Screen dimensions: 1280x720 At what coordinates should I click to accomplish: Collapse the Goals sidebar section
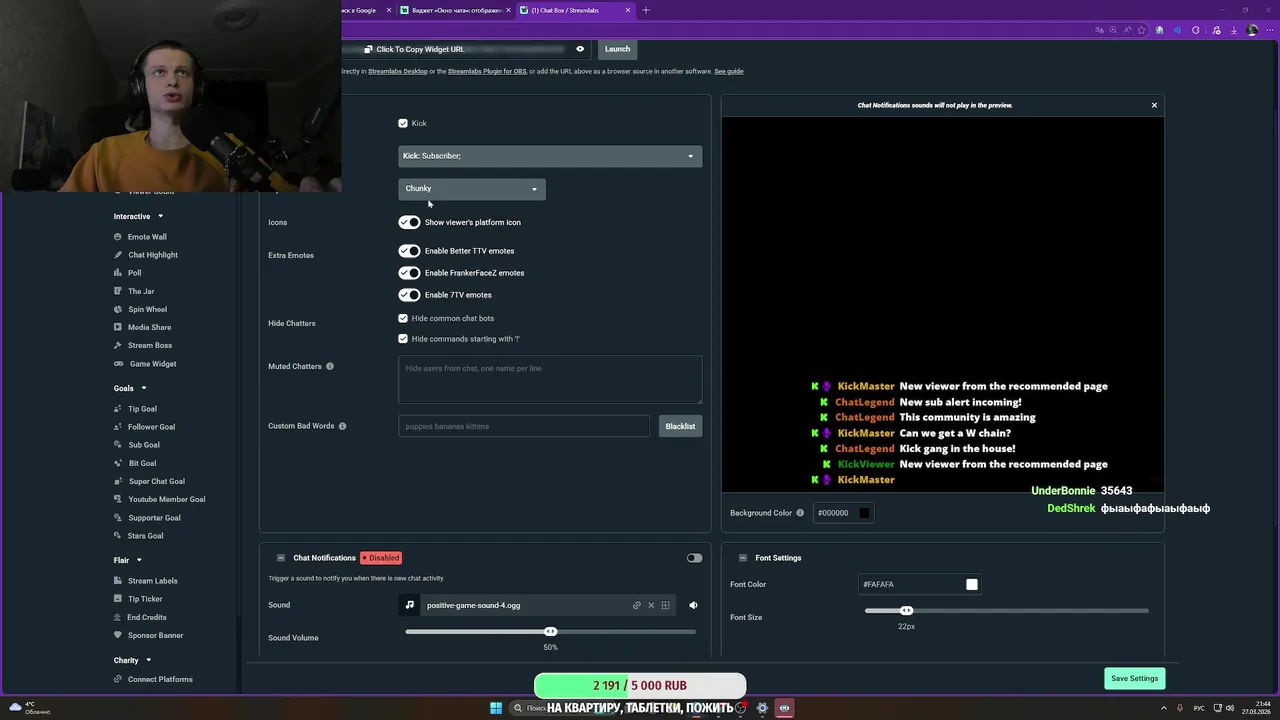pyautogui.click(x=143, y=388)
